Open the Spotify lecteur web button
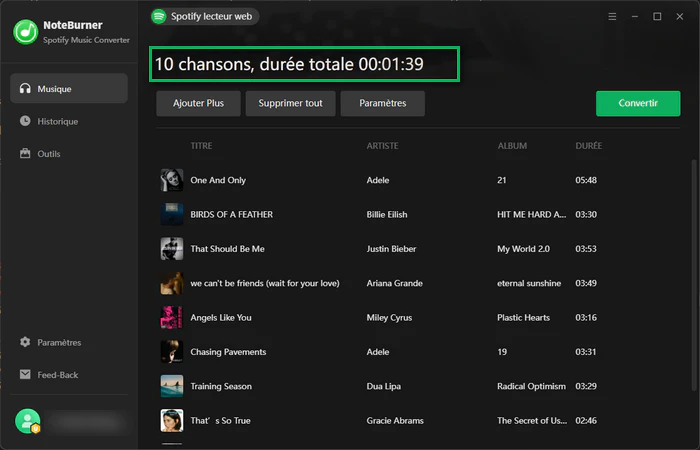Screen dimensions: 700x450 click(x=204, y=17)
